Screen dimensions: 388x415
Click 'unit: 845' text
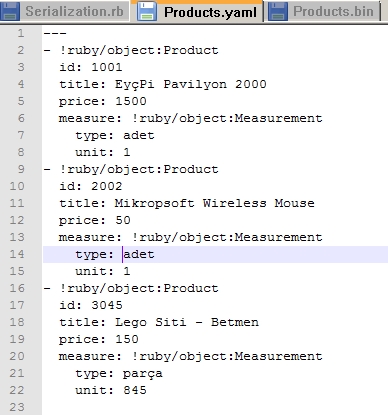111,391
